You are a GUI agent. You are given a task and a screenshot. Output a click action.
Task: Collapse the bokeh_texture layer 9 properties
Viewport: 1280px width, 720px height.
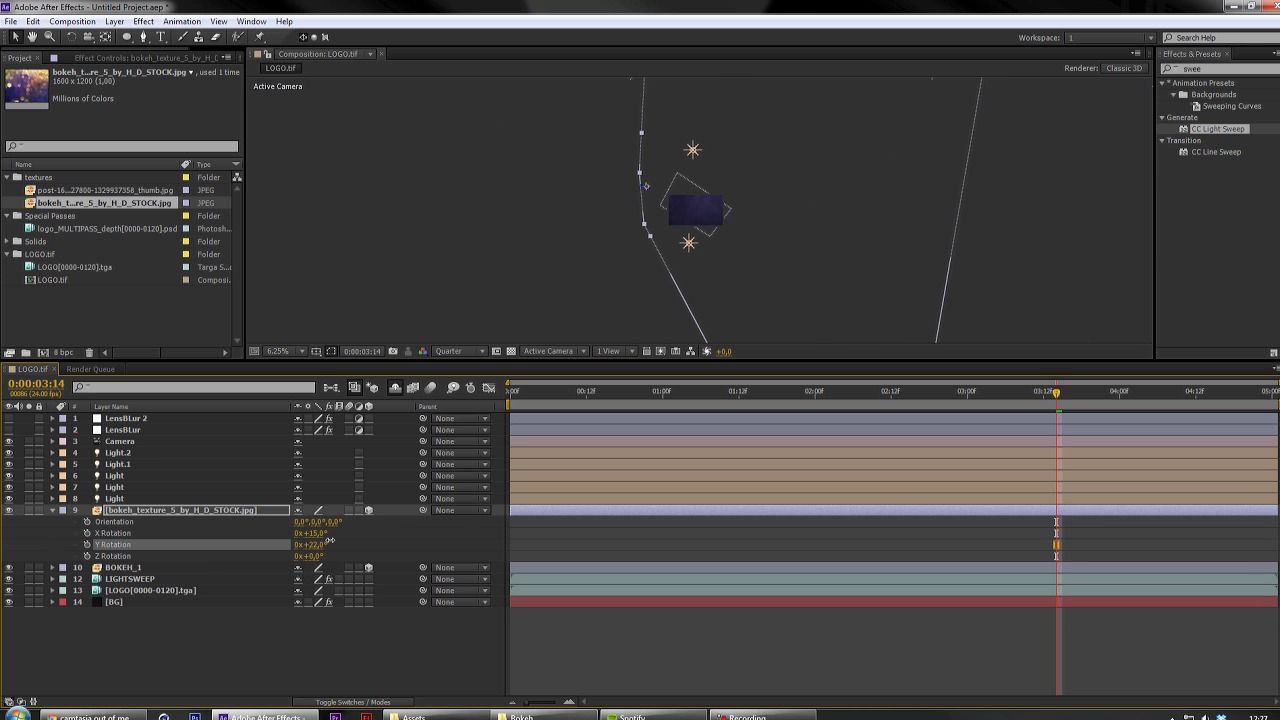coord(52,510)
